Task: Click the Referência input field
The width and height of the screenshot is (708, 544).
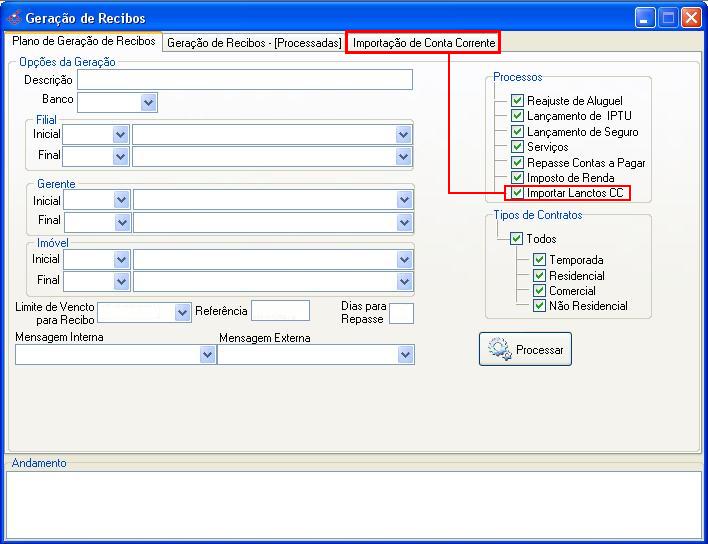Action: [280, 312]
